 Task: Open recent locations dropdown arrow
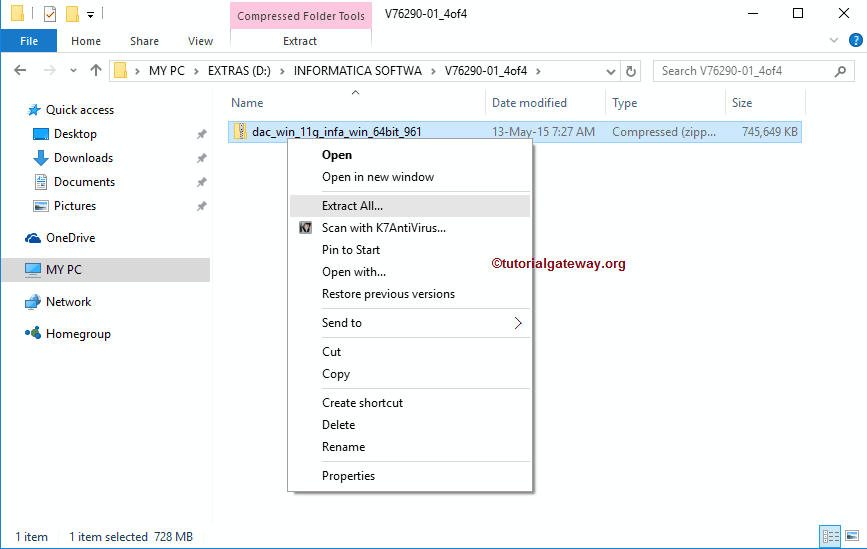(73, 71)
